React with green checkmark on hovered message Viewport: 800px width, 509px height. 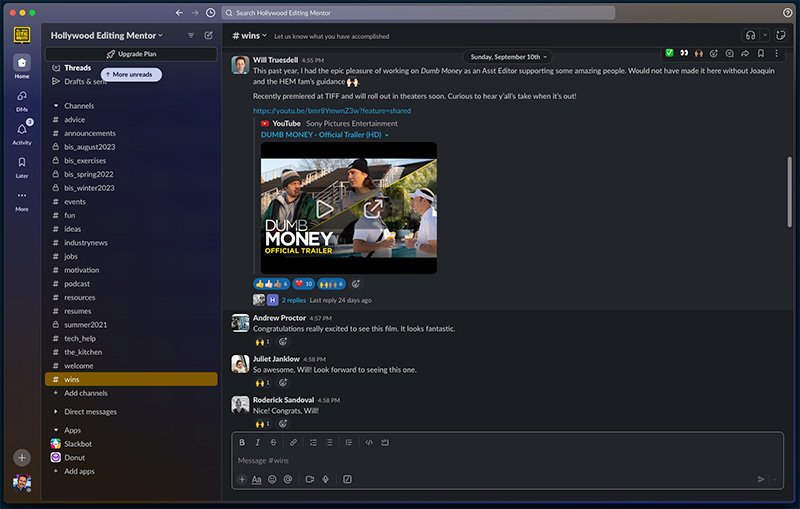point(669,53)
